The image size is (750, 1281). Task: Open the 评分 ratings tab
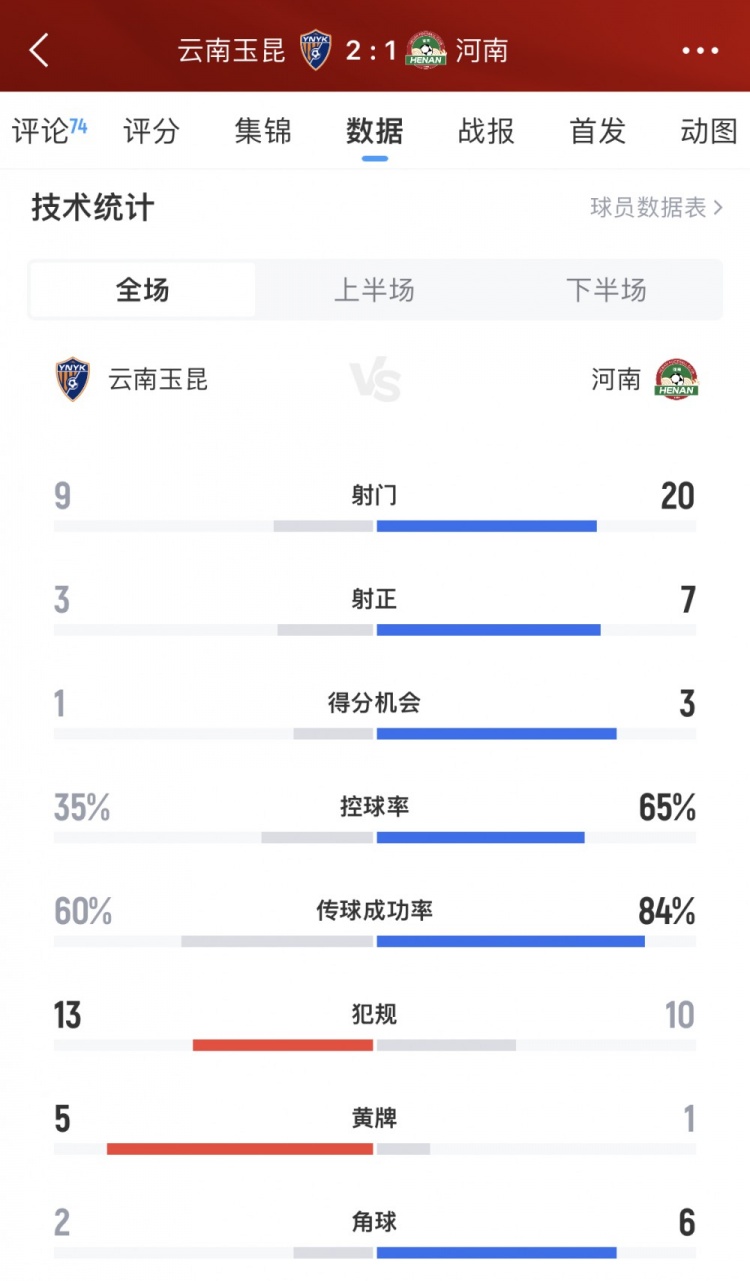coord(152,131)
